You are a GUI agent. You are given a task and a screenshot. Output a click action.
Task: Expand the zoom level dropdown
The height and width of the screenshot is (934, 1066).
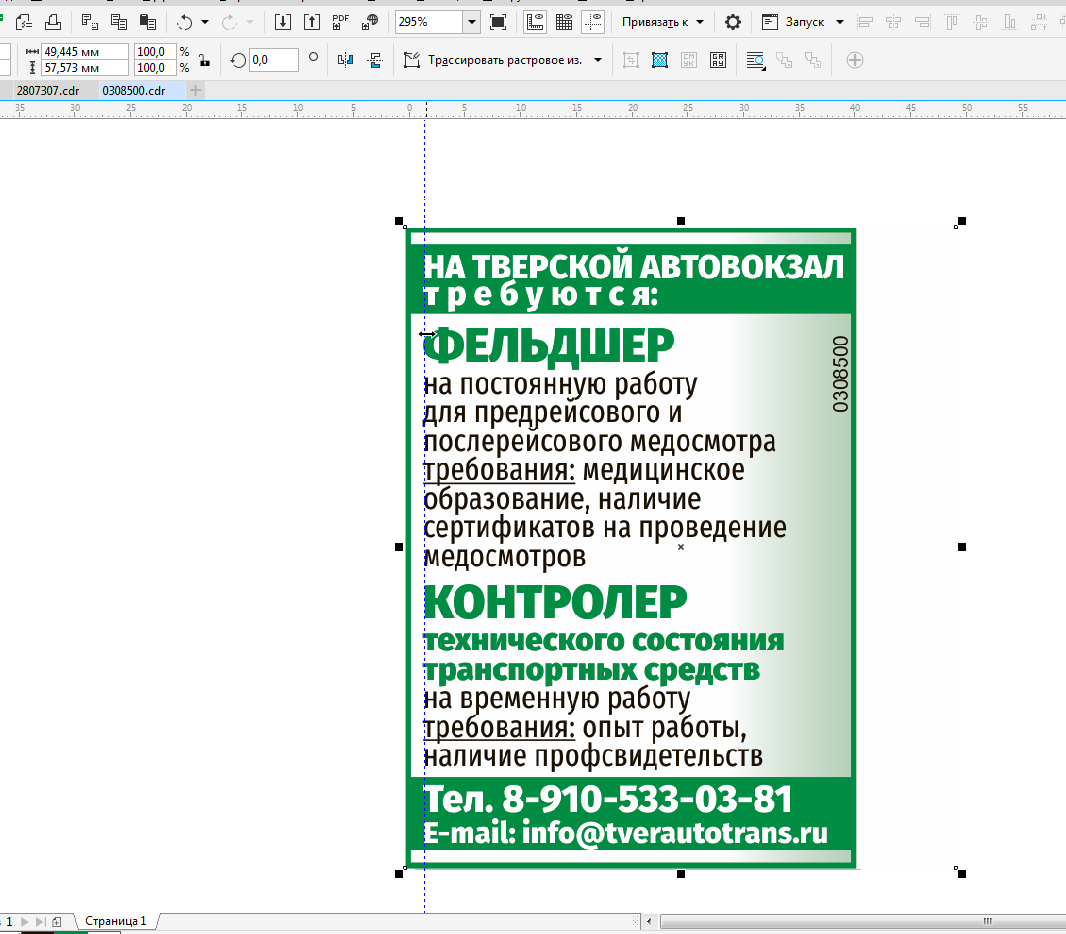pyautogui.click(x=472, y=22)
